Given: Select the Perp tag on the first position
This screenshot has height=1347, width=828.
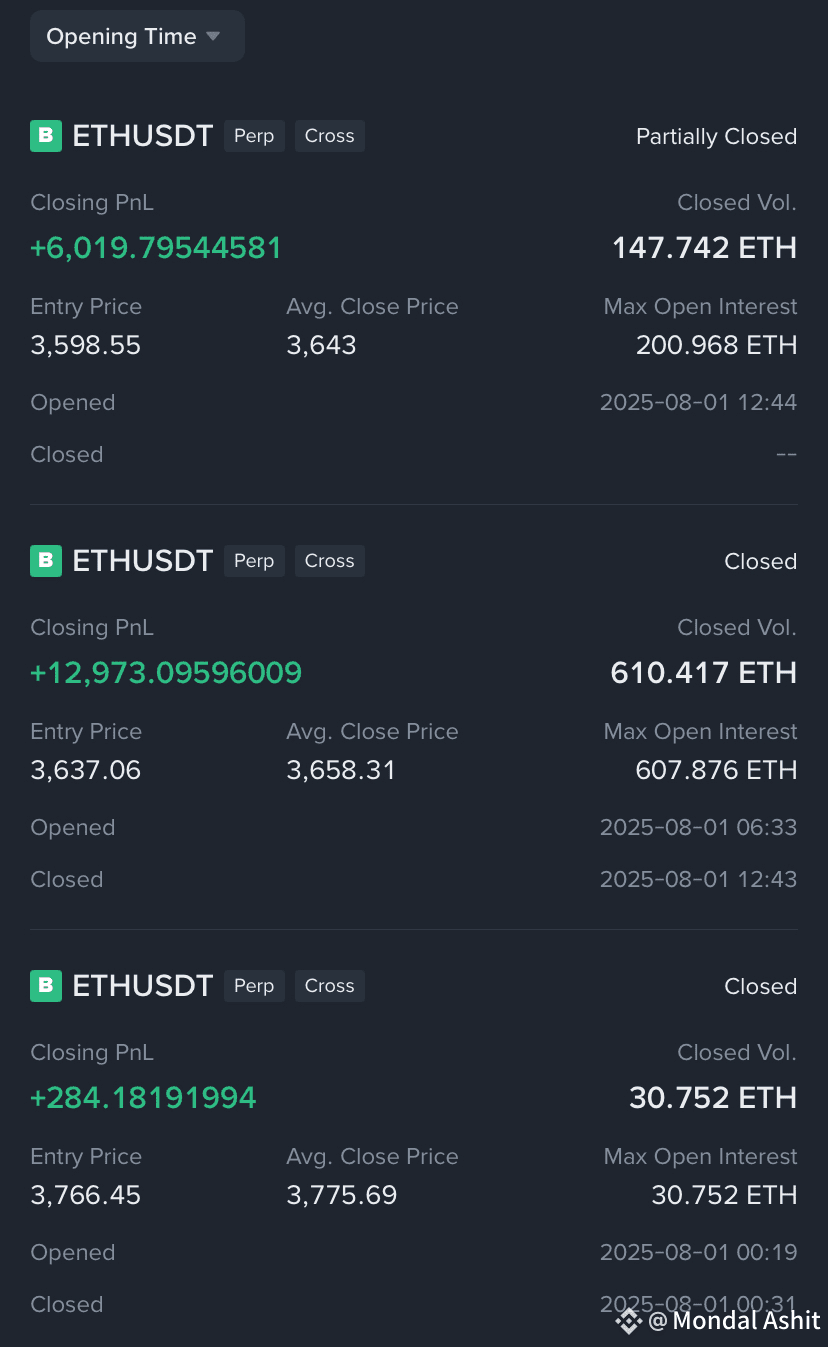Looking at the screenshot, I should (254, 136).
